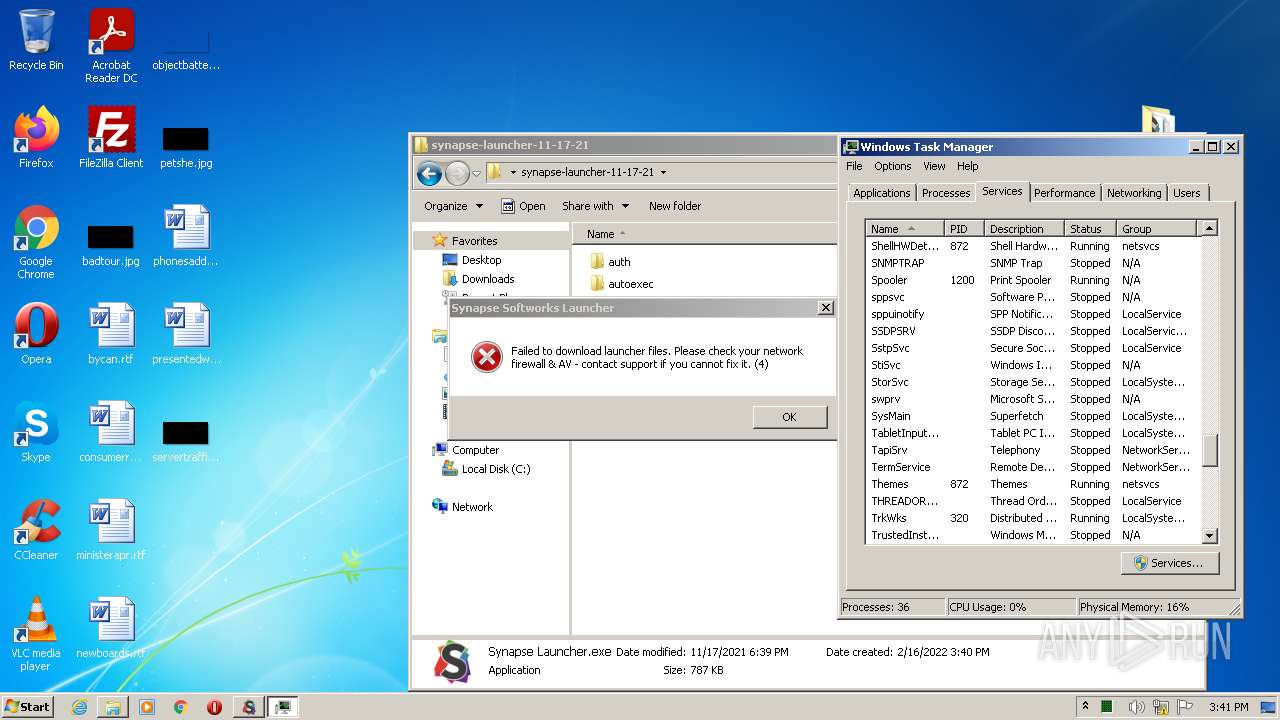Viewport: 1280px width, 720px height.
Task: Launch Skype from the desktop
Action: (x=36, y=432)
